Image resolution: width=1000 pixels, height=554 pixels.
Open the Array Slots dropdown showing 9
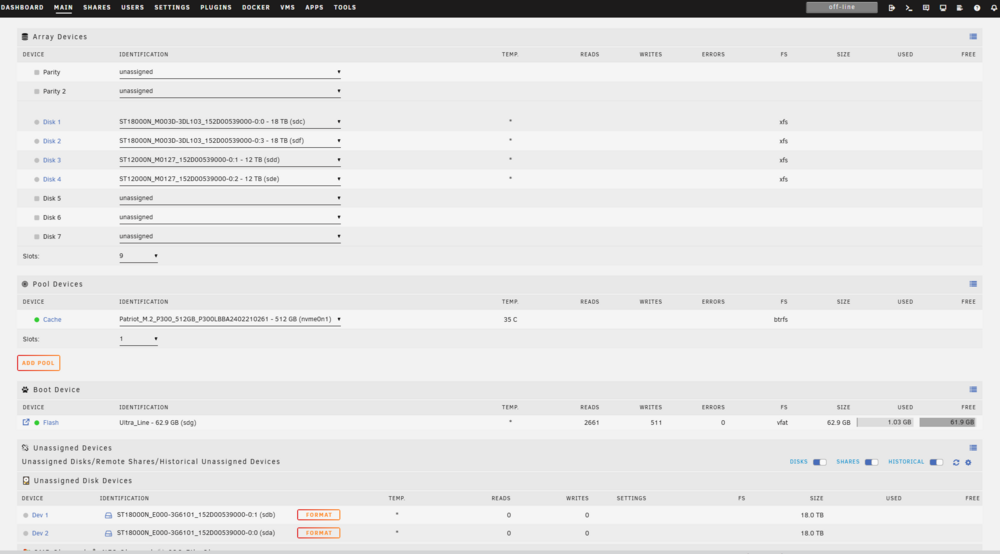pyautogui.click(x=138, y=256)
